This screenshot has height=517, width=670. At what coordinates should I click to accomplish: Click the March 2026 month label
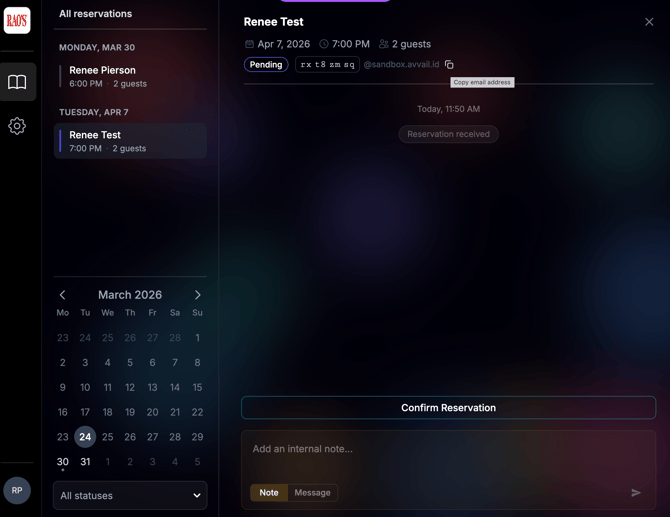coord(130,295)
